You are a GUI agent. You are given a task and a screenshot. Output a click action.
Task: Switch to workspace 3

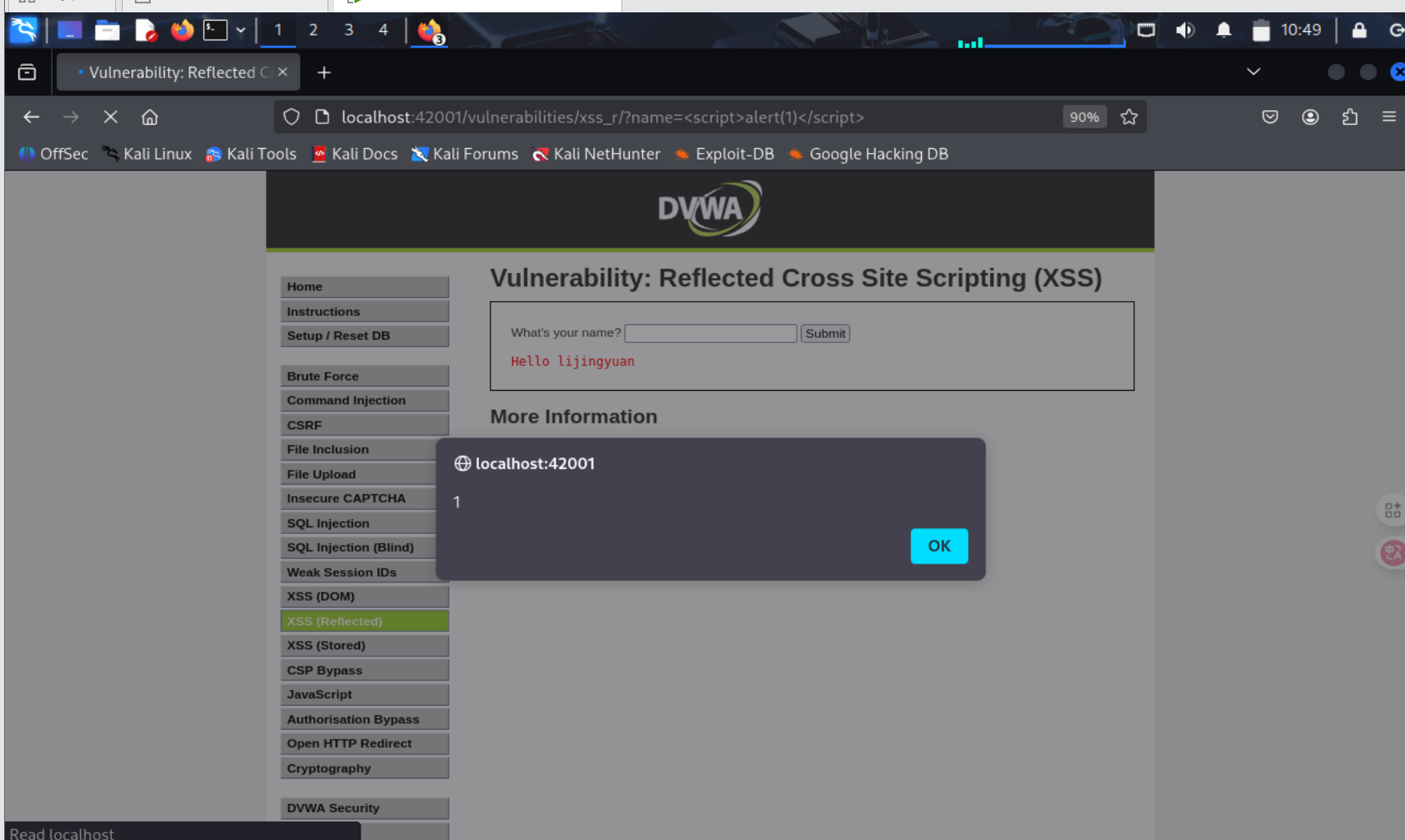pos(348,30)
